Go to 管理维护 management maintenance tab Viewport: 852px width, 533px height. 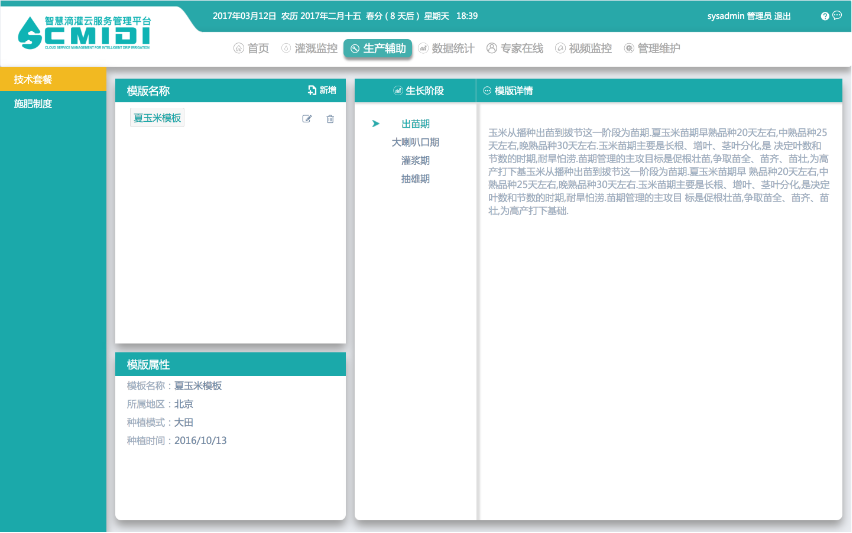(651, 48)
